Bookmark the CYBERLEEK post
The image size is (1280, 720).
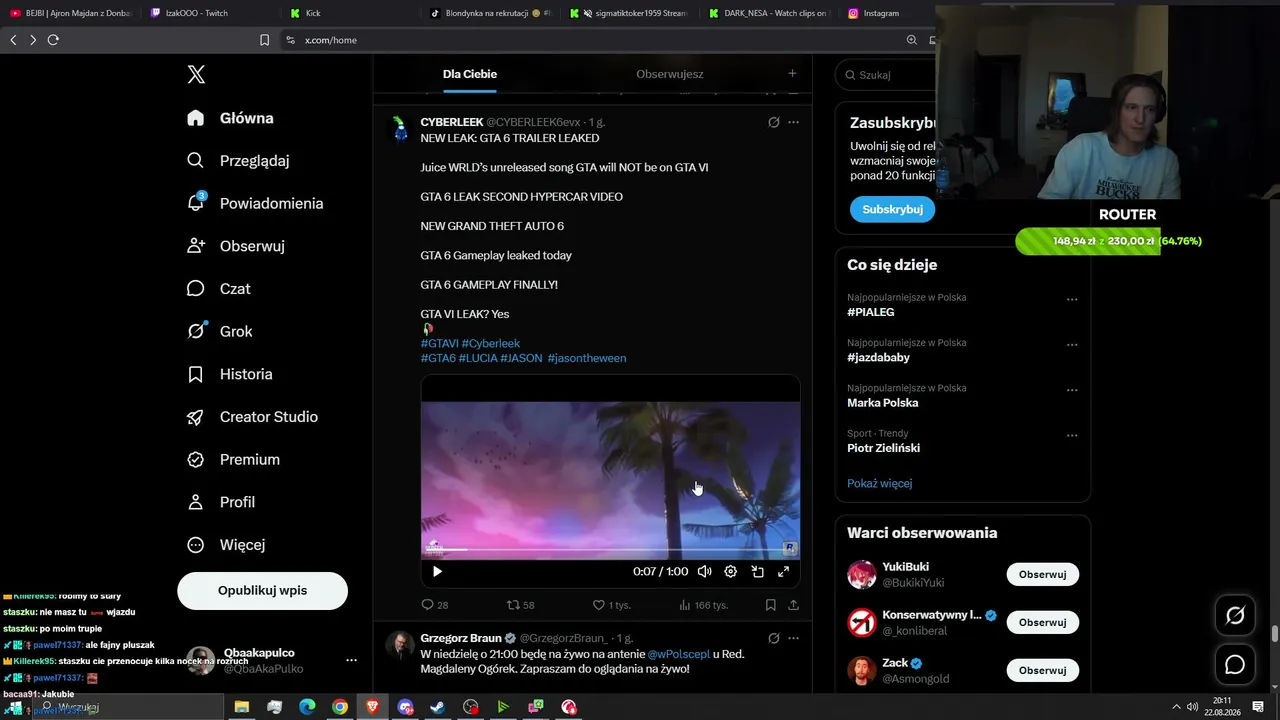click(771, 605)
